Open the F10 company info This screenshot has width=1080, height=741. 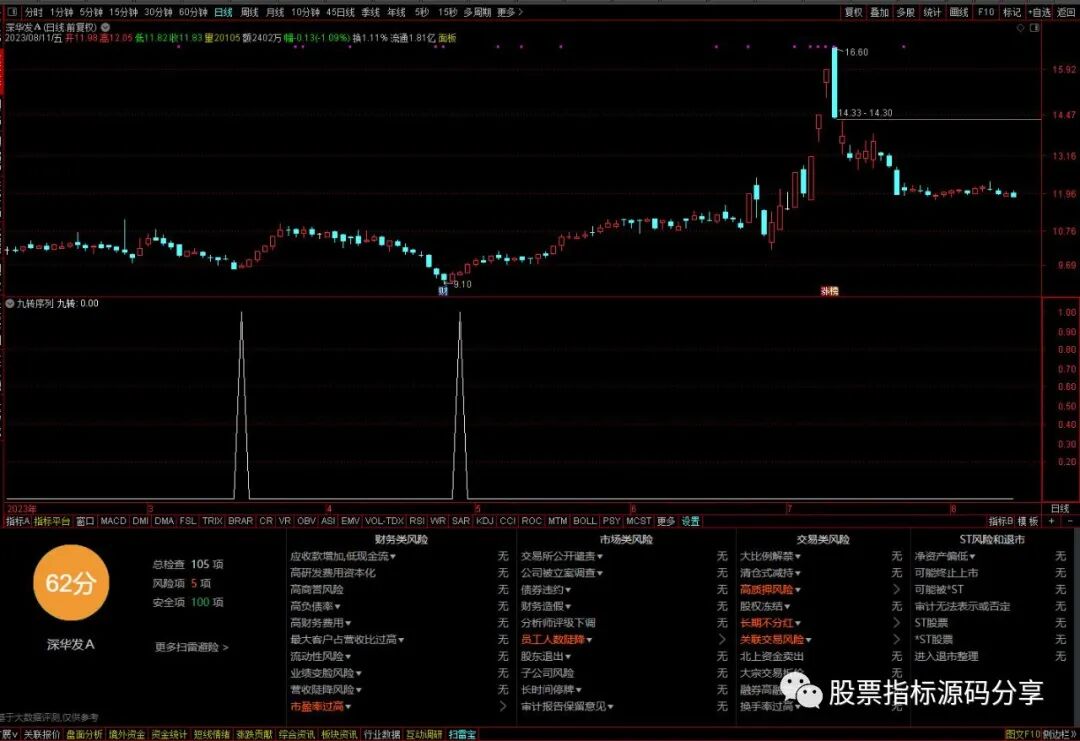click(x=986, y=12)
